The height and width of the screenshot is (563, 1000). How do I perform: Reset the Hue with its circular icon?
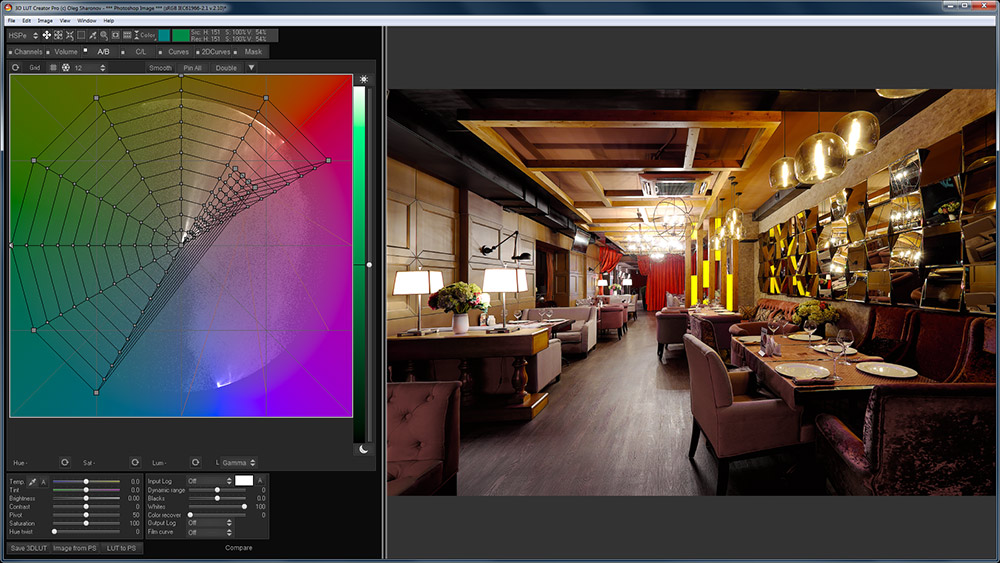[65, 462]
